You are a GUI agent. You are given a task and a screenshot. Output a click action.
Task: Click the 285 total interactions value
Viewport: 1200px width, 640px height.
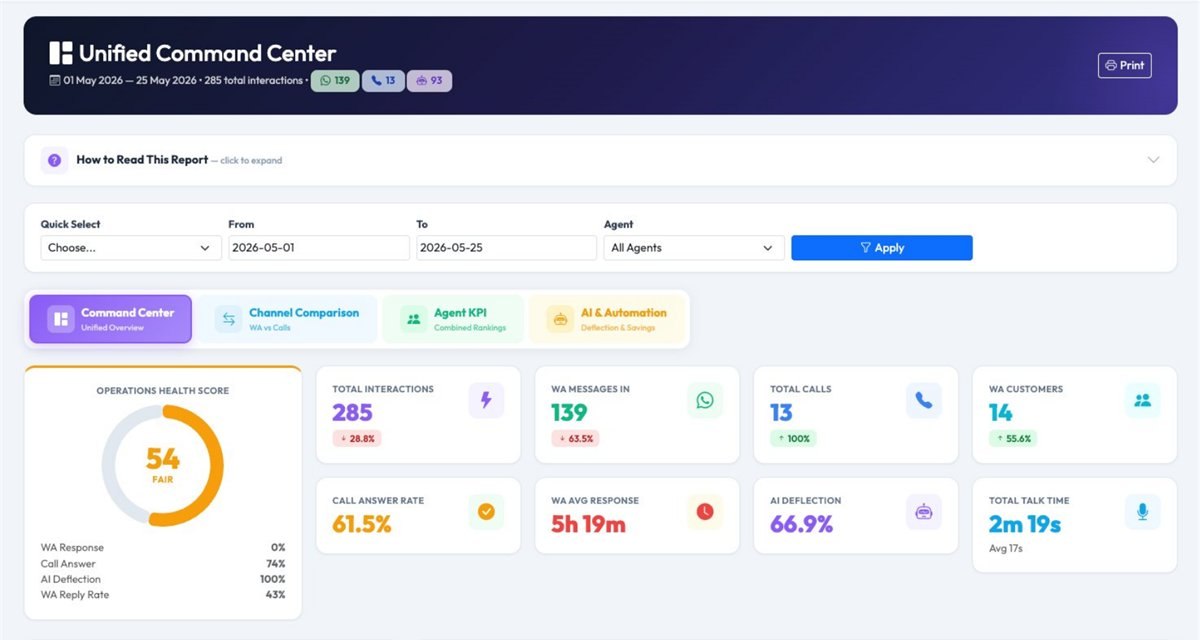[352, 412]
